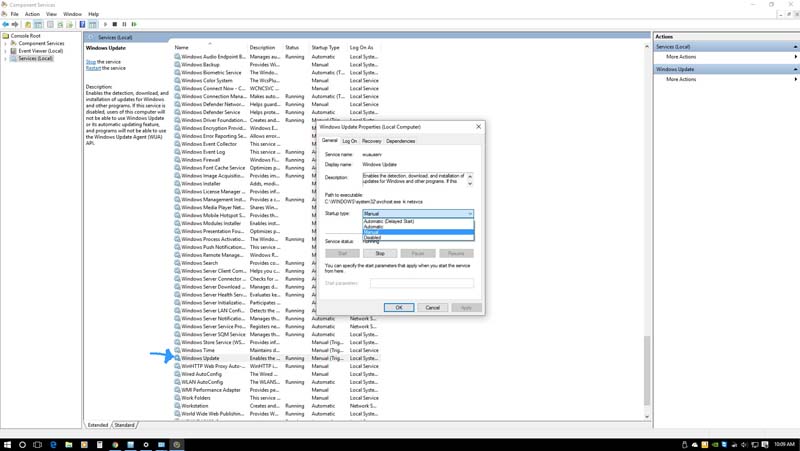Screen dimensions: 800x451
Task: Click the Refresh toolbar icon
Action: click(60, 24)
